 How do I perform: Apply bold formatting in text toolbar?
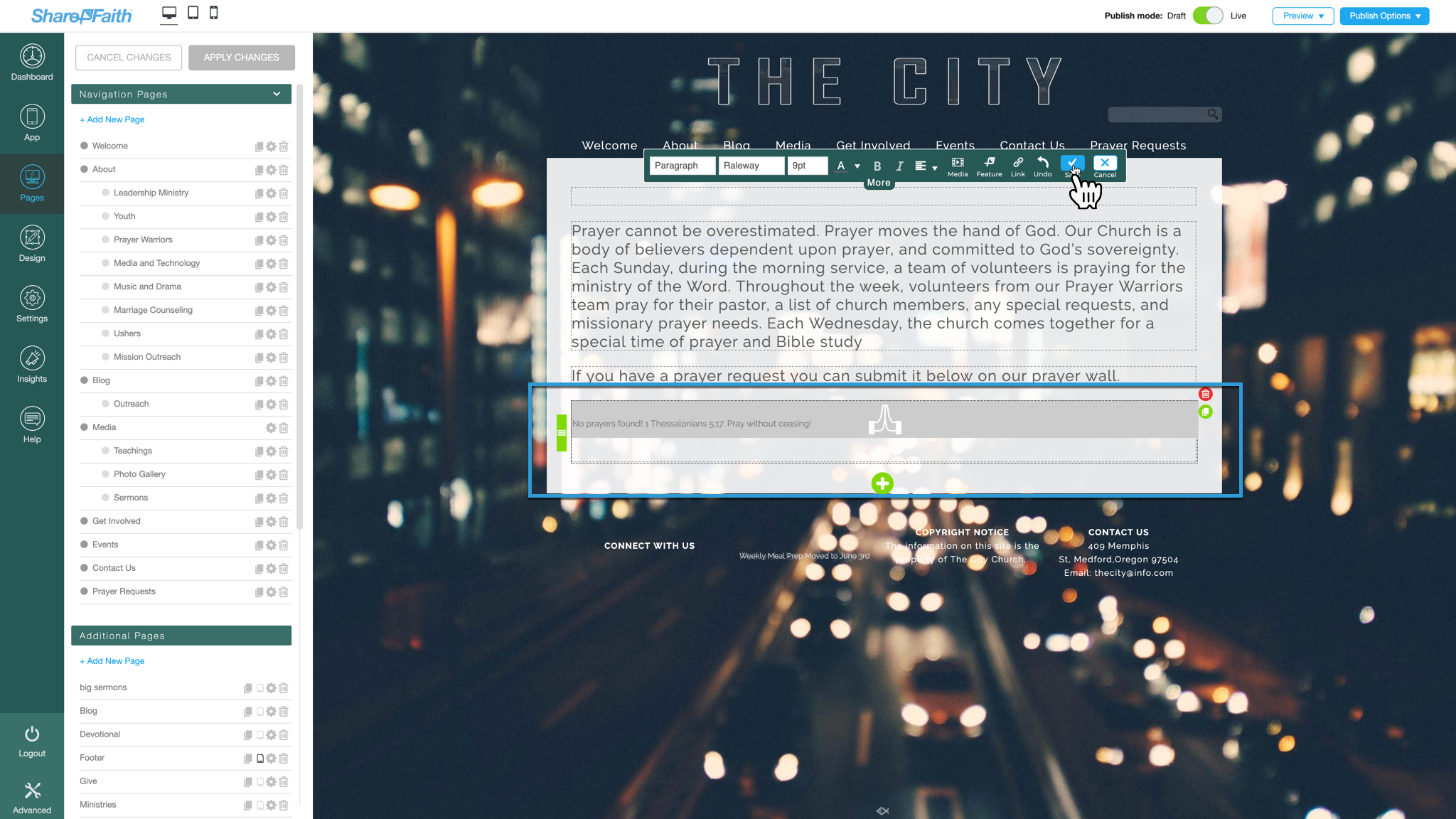tap(877, 166)
